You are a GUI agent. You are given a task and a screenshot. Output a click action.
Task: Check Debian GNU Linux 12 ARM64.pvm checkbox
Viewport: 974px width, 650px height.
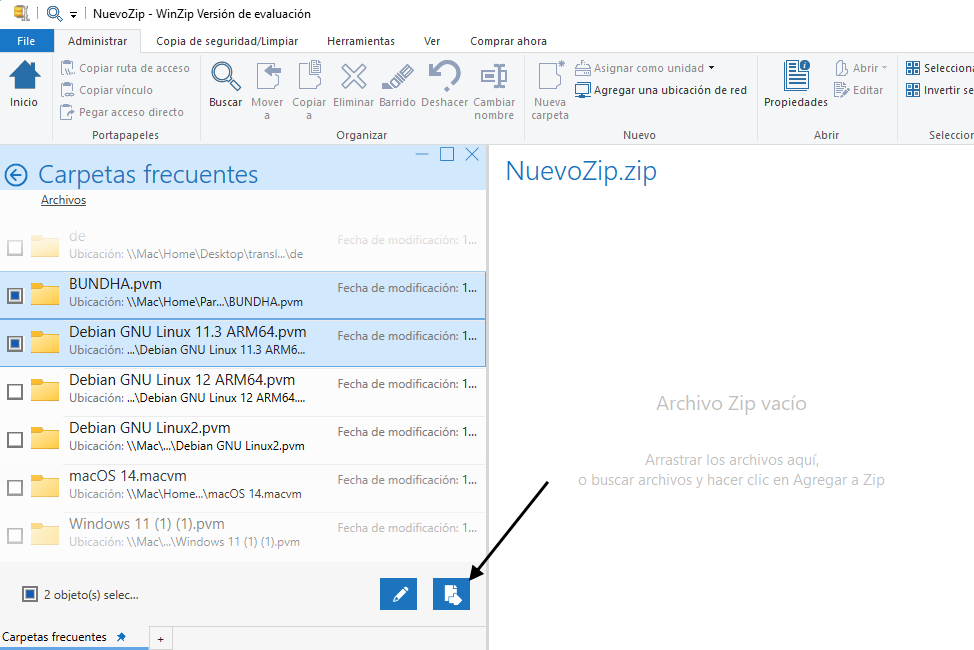[15, 391]
